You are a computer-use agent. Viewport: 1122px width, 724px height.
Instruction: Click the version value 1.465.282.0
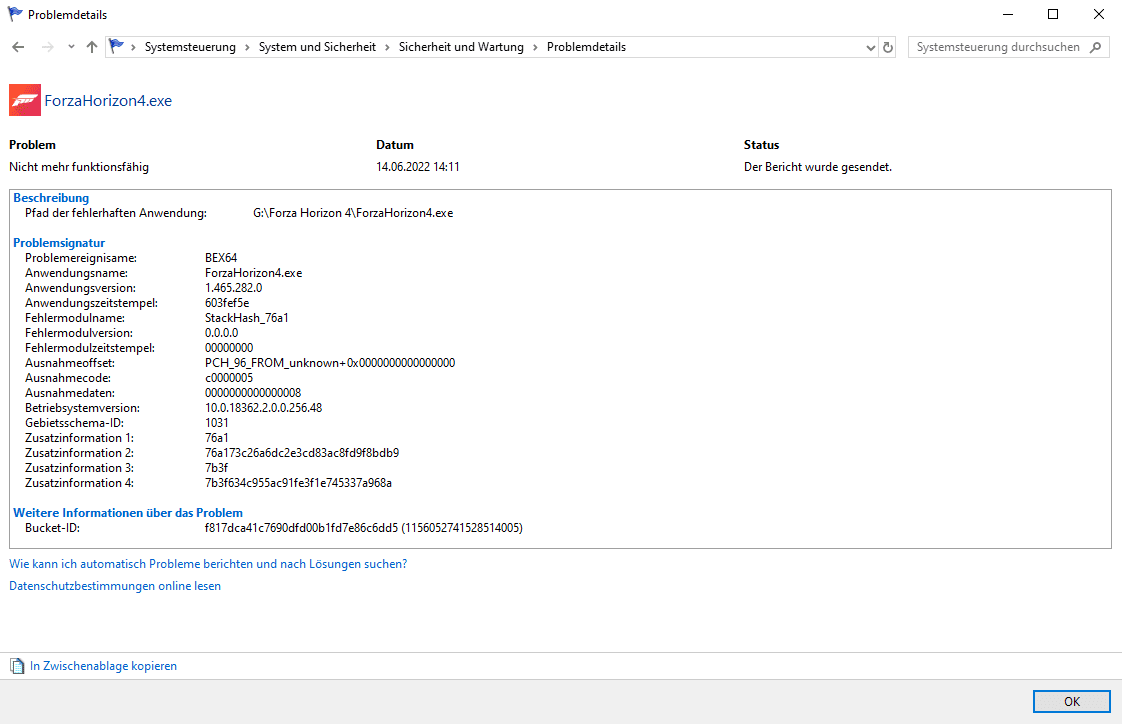(x=233, y=288)
